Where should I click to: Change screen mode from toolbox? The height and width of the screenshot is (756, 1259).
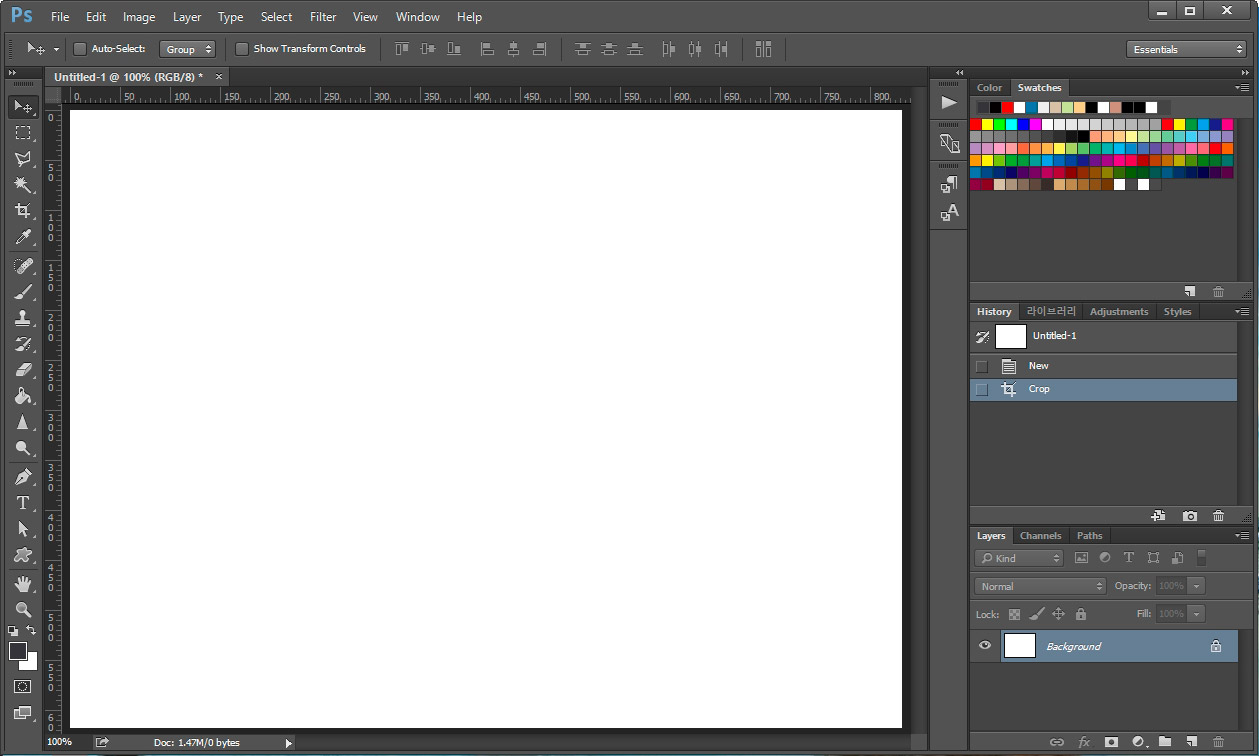pyautogui.click(x=23, y=714)
